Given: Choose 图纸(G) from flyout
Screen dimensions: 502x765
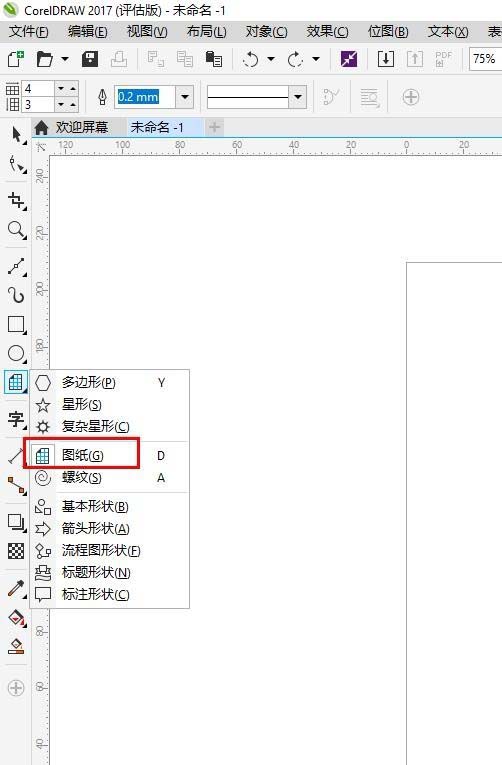Looking at the screenshot, I should point(110,456).
